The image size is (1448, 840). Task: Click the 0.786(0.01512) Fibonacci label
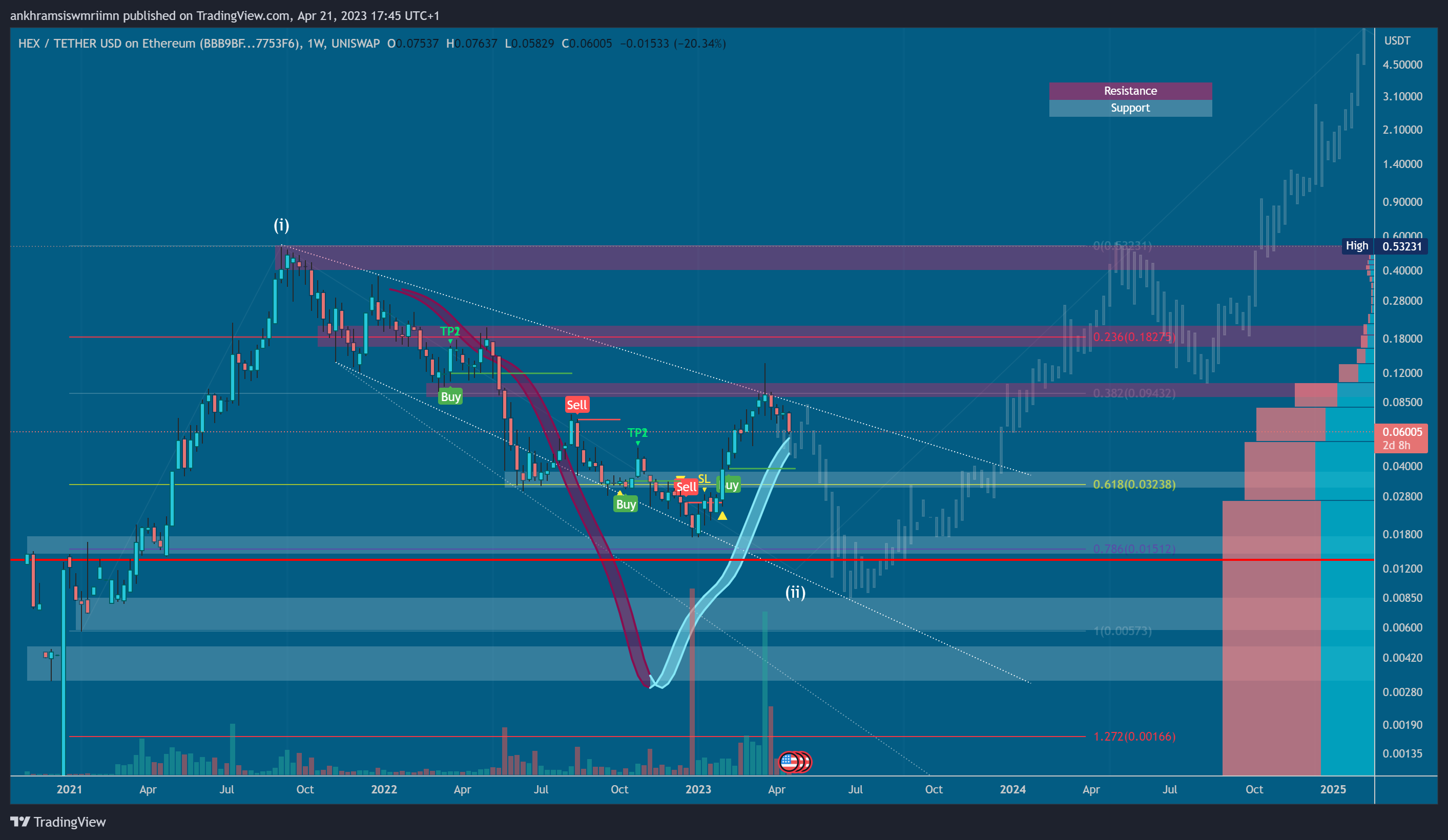coord(1134,549)
